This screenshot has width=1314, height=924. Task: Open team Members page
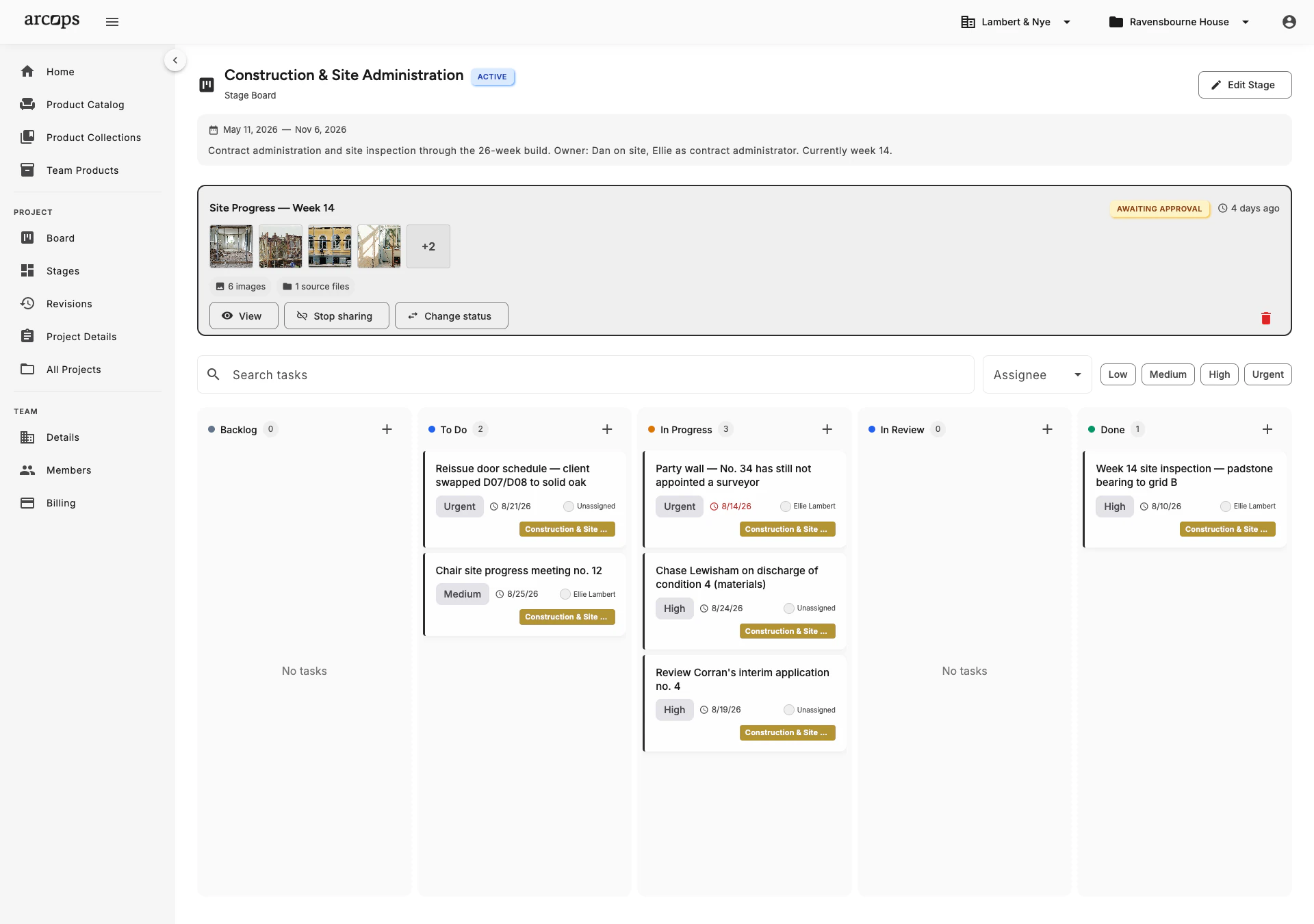[88, 470]
